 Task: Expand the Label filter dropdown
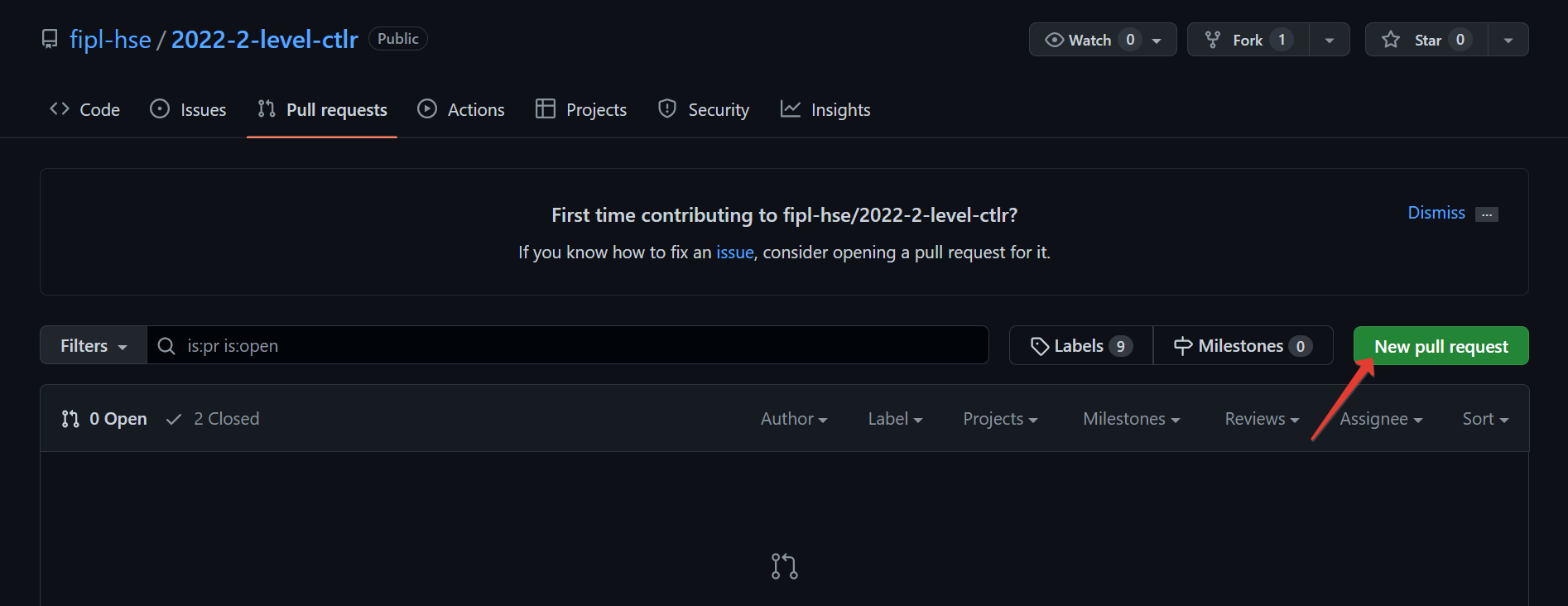pos(895,419)
